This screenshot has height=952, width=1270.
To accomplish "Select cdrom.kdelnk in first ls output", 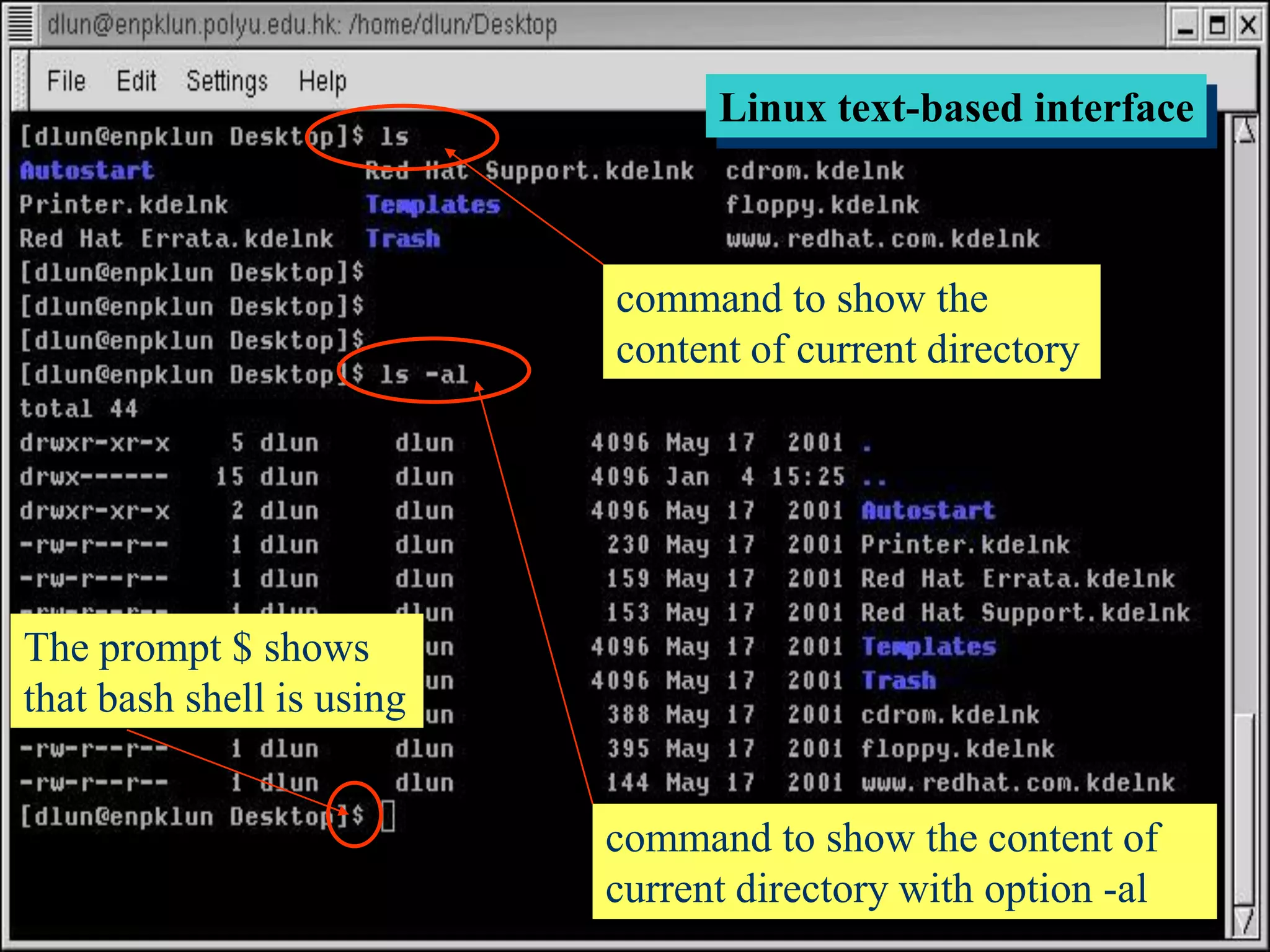I will click(x=815, y=170).
